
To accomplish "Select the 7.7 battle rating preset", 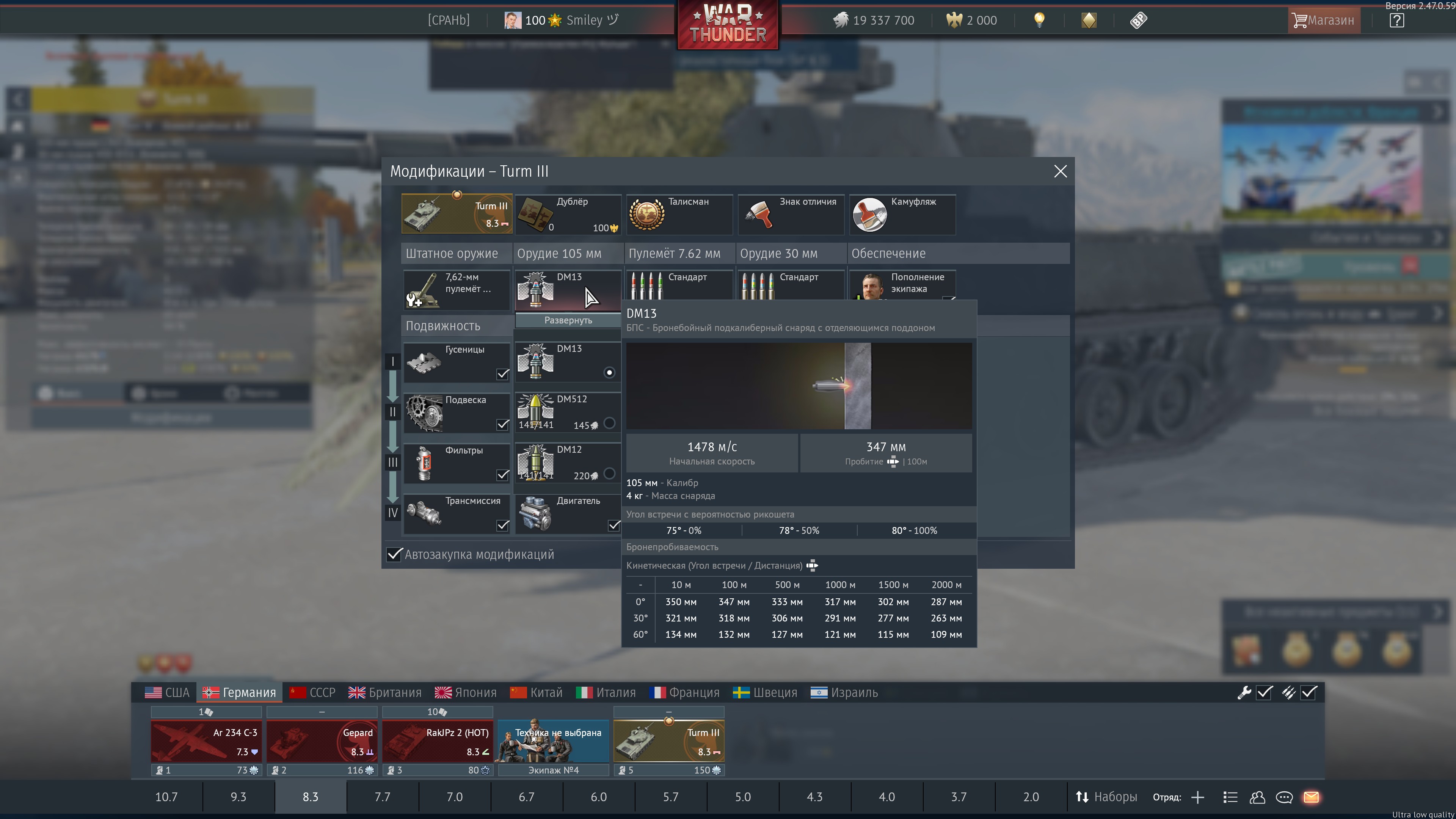I will click(x=383, y=797).
